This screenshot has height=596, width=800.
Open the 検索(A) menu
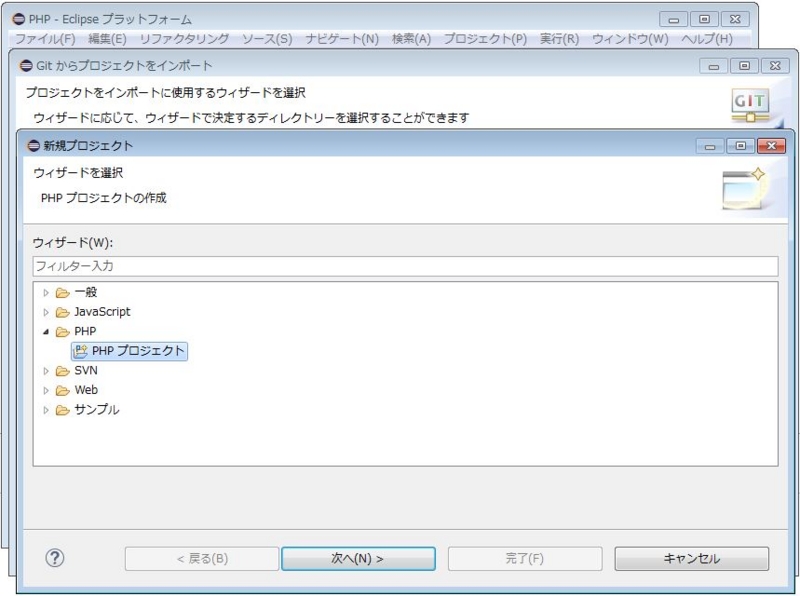[411, 39]
